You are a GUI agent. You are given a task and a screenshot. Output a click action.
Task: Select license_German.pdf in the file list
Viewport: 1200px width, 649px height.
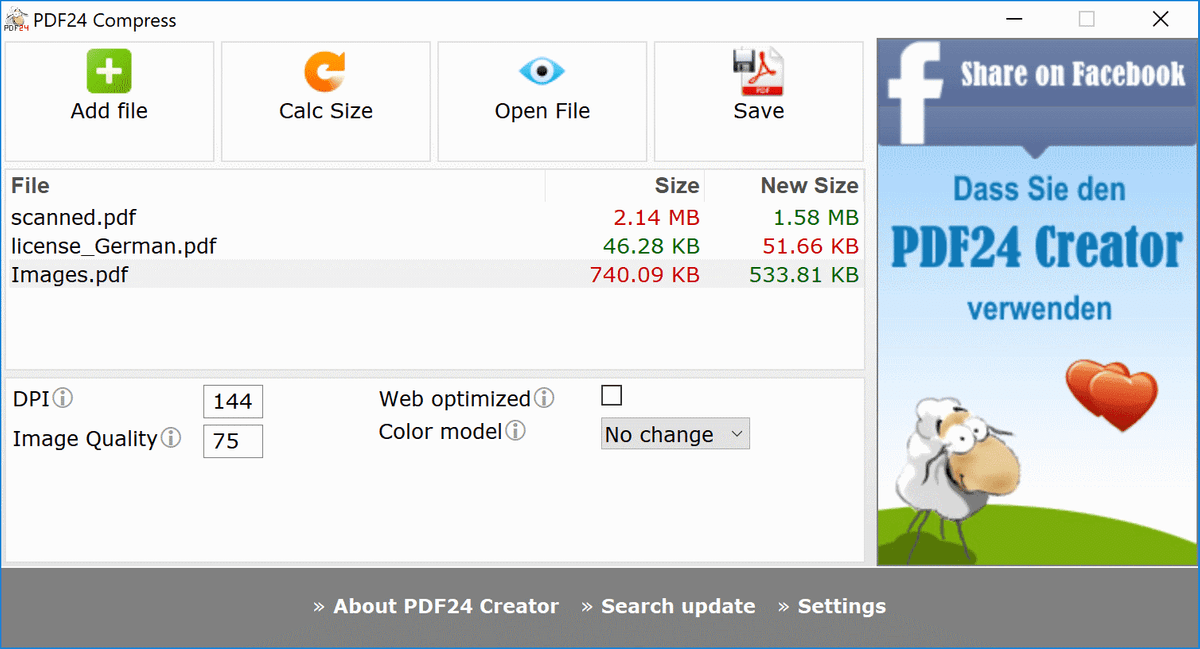point(114,245)
